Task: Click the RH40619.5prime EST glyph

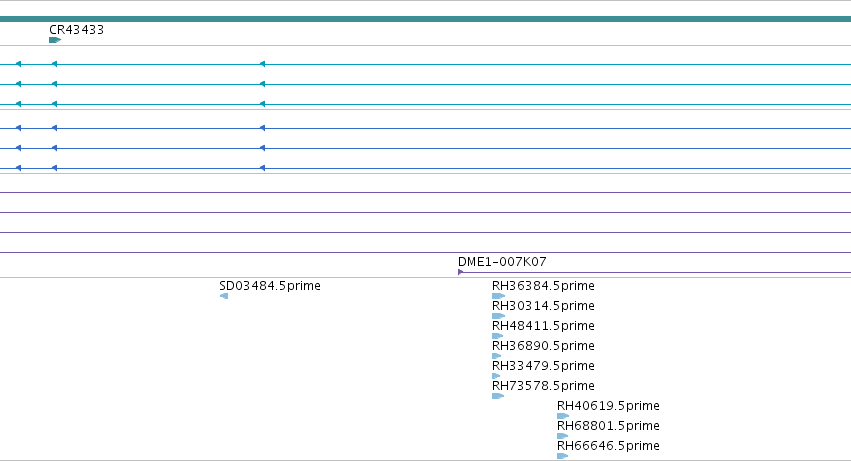Action: click(563, 416)
